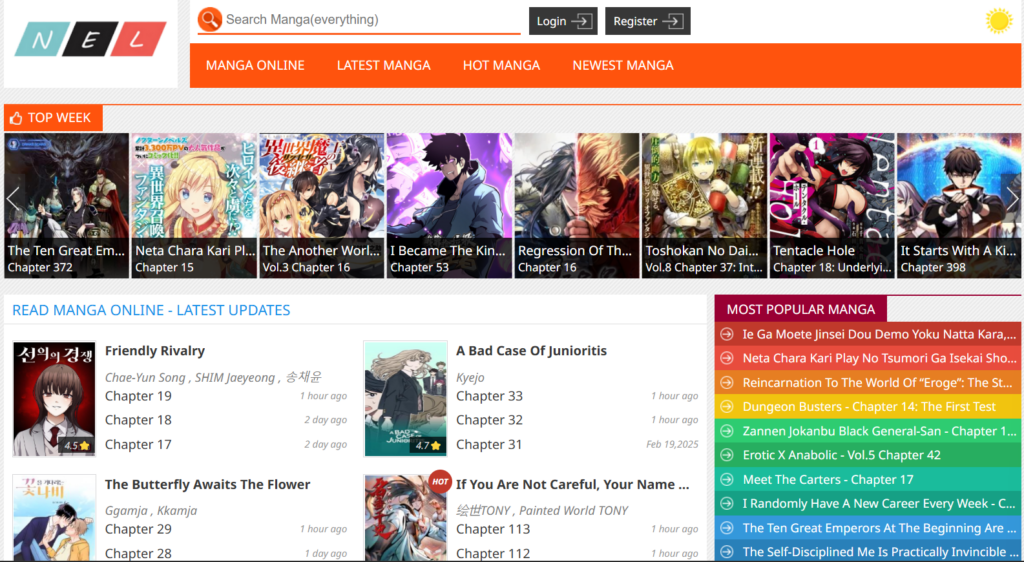1024x562 pixels.
Task: Open Toshokan No Dai... carousel cover
Action: 704,206
